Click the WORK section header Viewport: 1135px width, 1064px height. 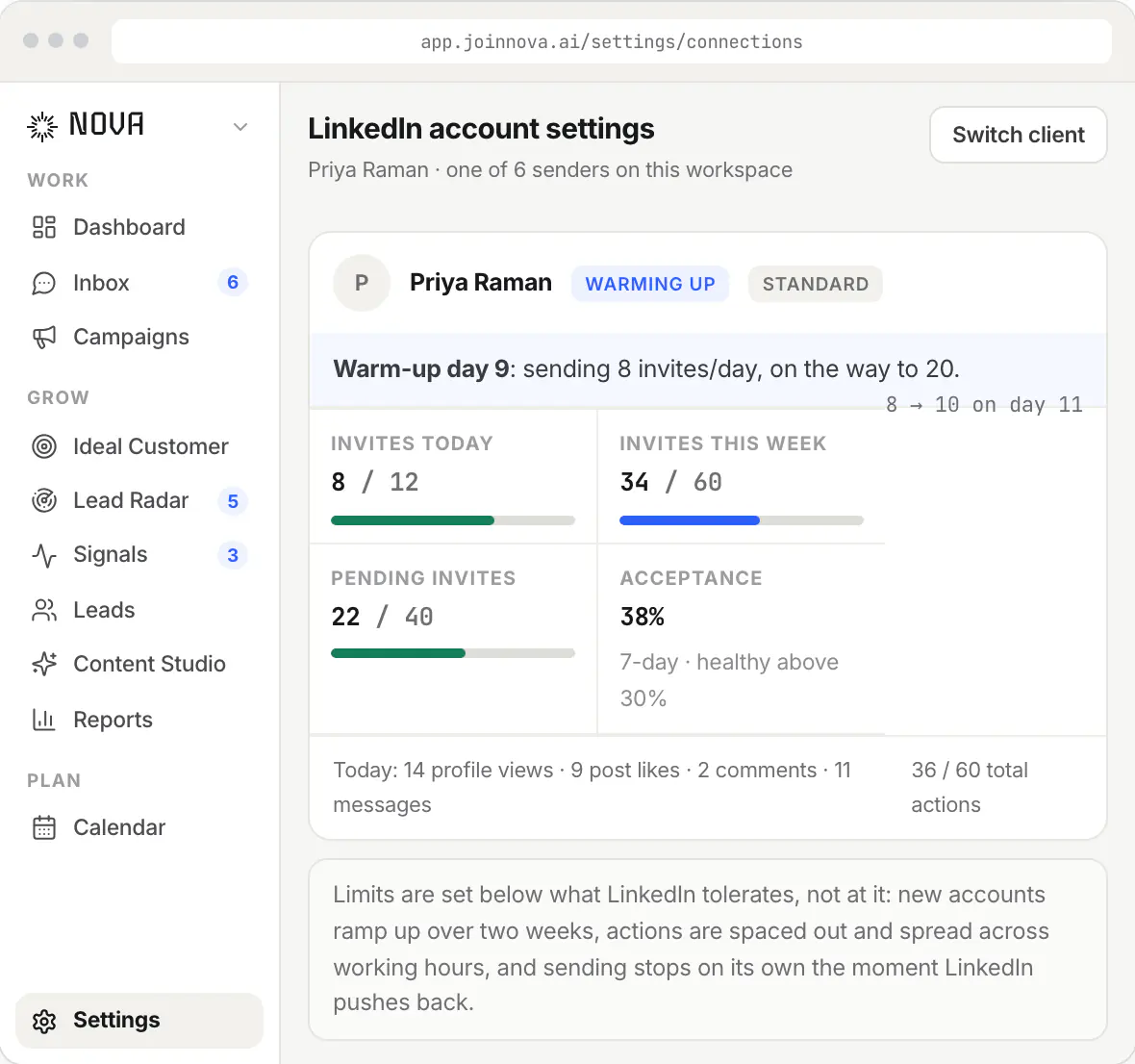click(58, 180)
